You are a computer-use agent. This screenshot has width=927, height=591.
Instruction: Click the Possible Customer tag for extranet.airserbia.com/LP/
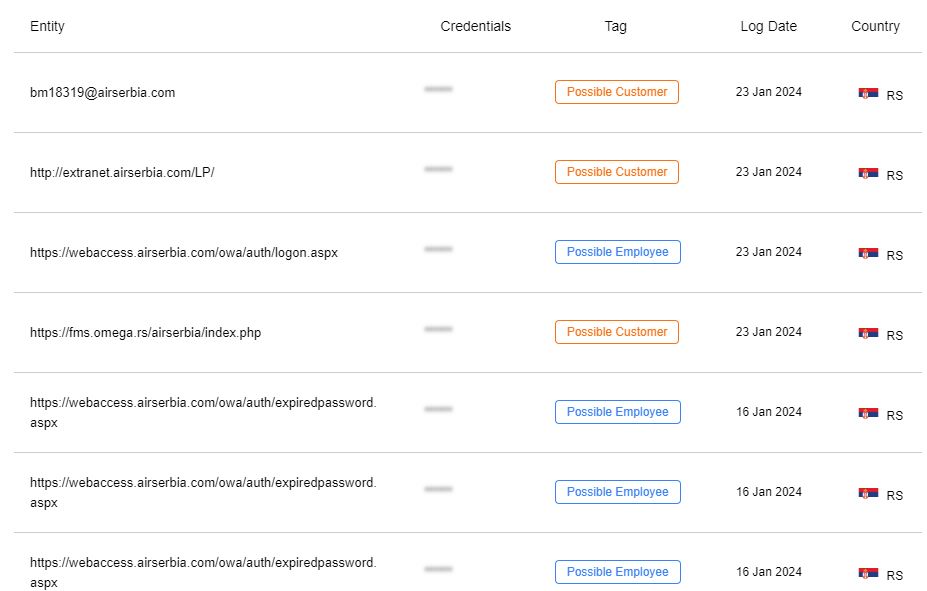pyautogui.click(x=617, y=172)
